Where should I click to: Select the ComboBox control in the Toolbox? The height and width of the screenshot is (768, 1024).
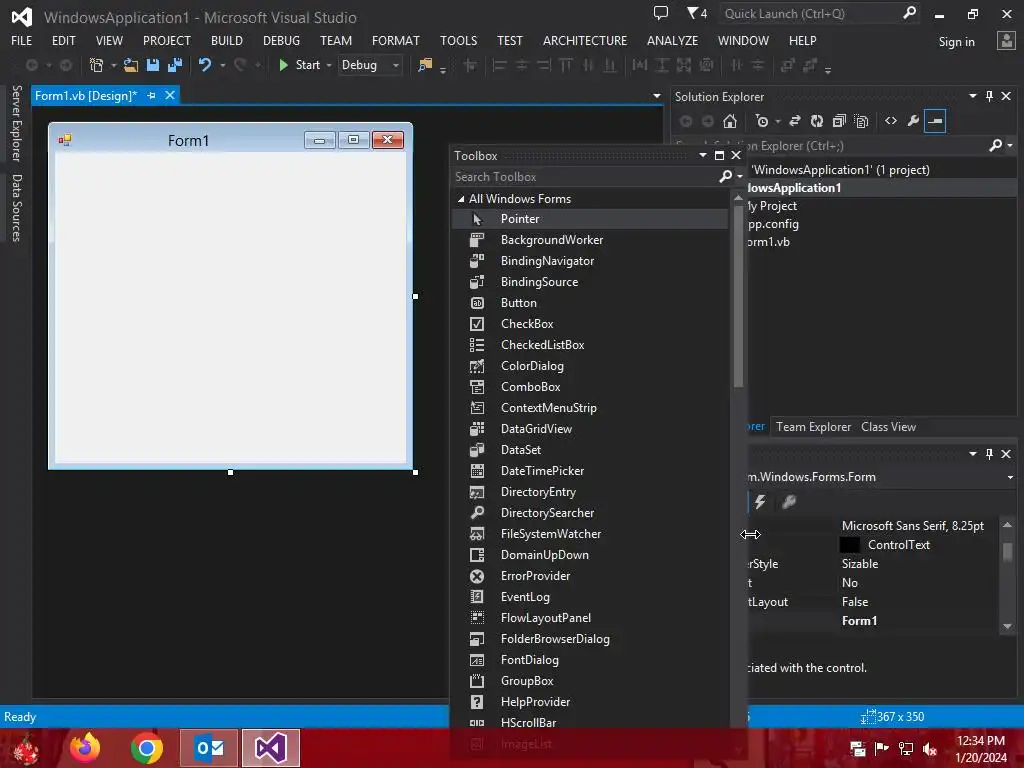[590, 387]
